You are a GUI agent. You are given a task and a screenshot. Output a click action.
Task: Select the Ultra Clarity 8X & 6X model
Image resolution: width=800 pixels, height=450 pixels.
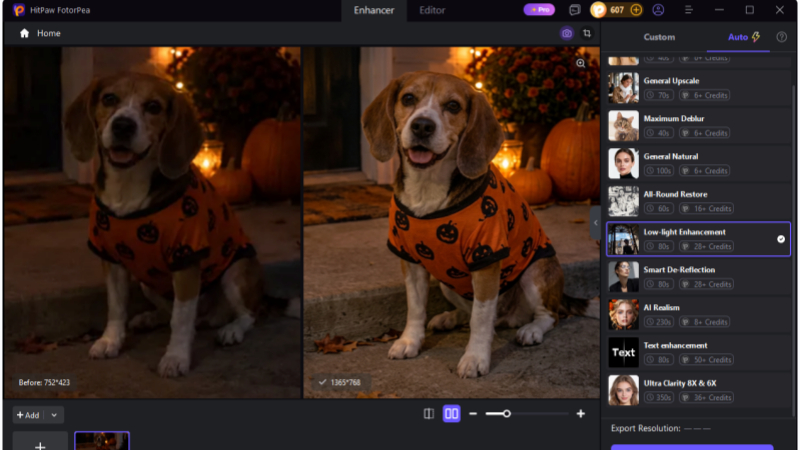click(698, 390)
